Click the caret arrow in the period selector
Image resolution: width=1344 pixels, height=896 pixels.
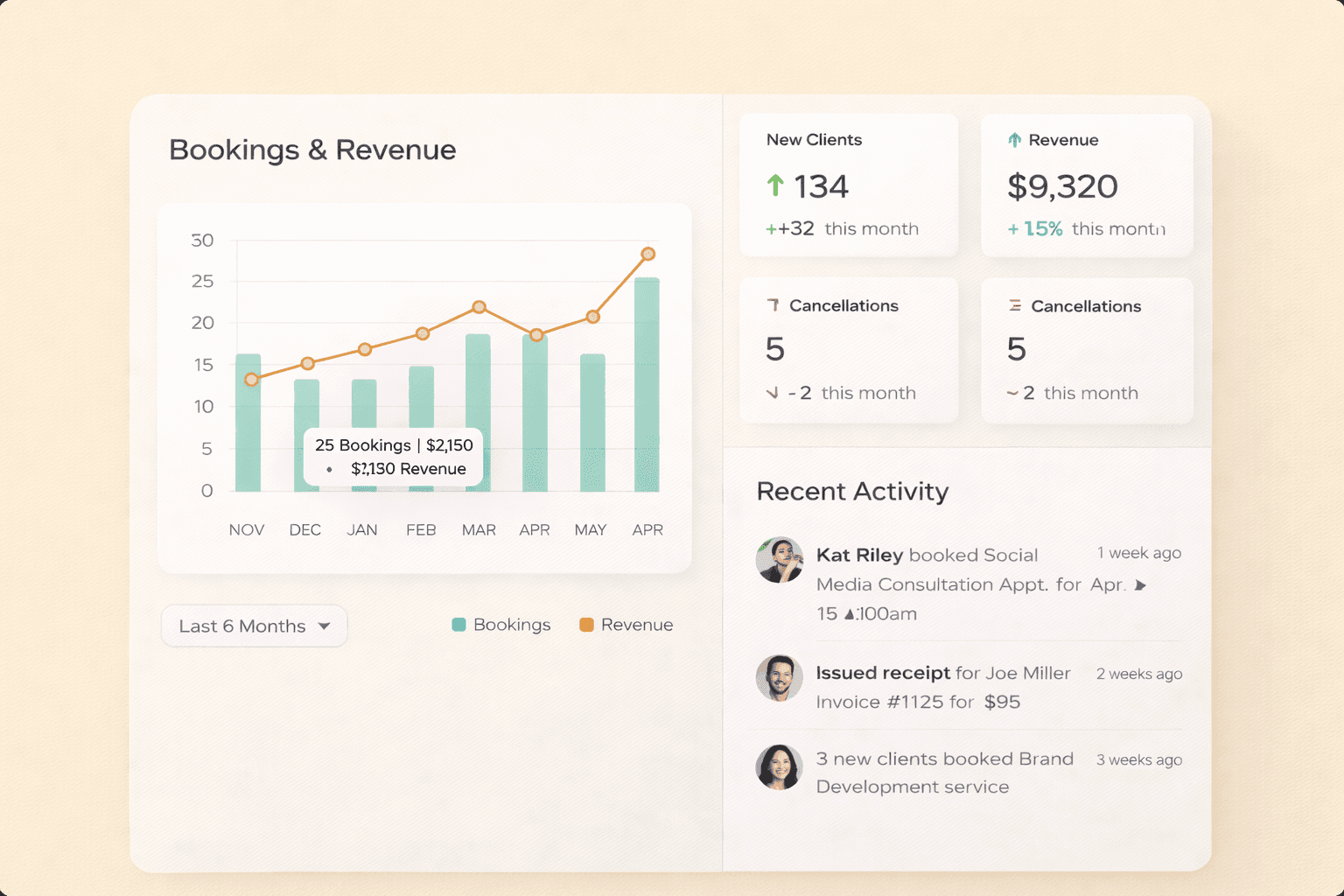325,626
